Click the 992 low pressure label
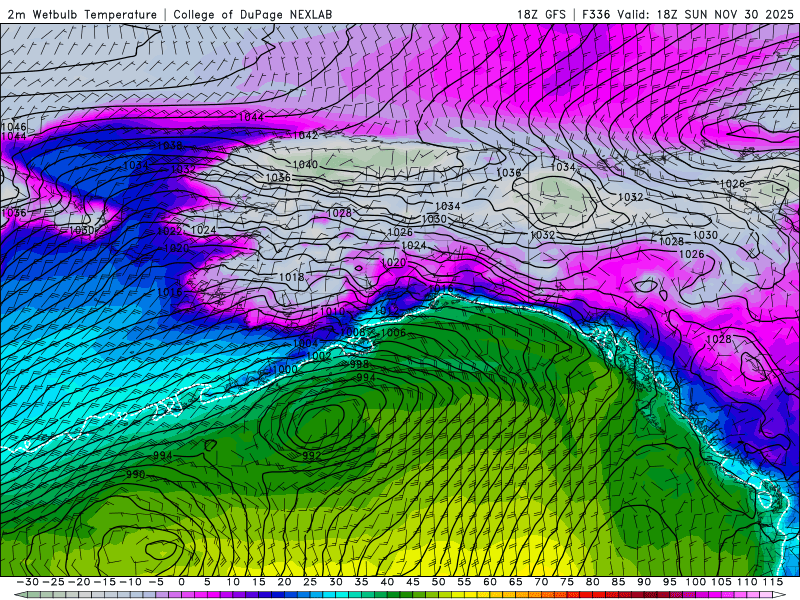 (312, 455)
